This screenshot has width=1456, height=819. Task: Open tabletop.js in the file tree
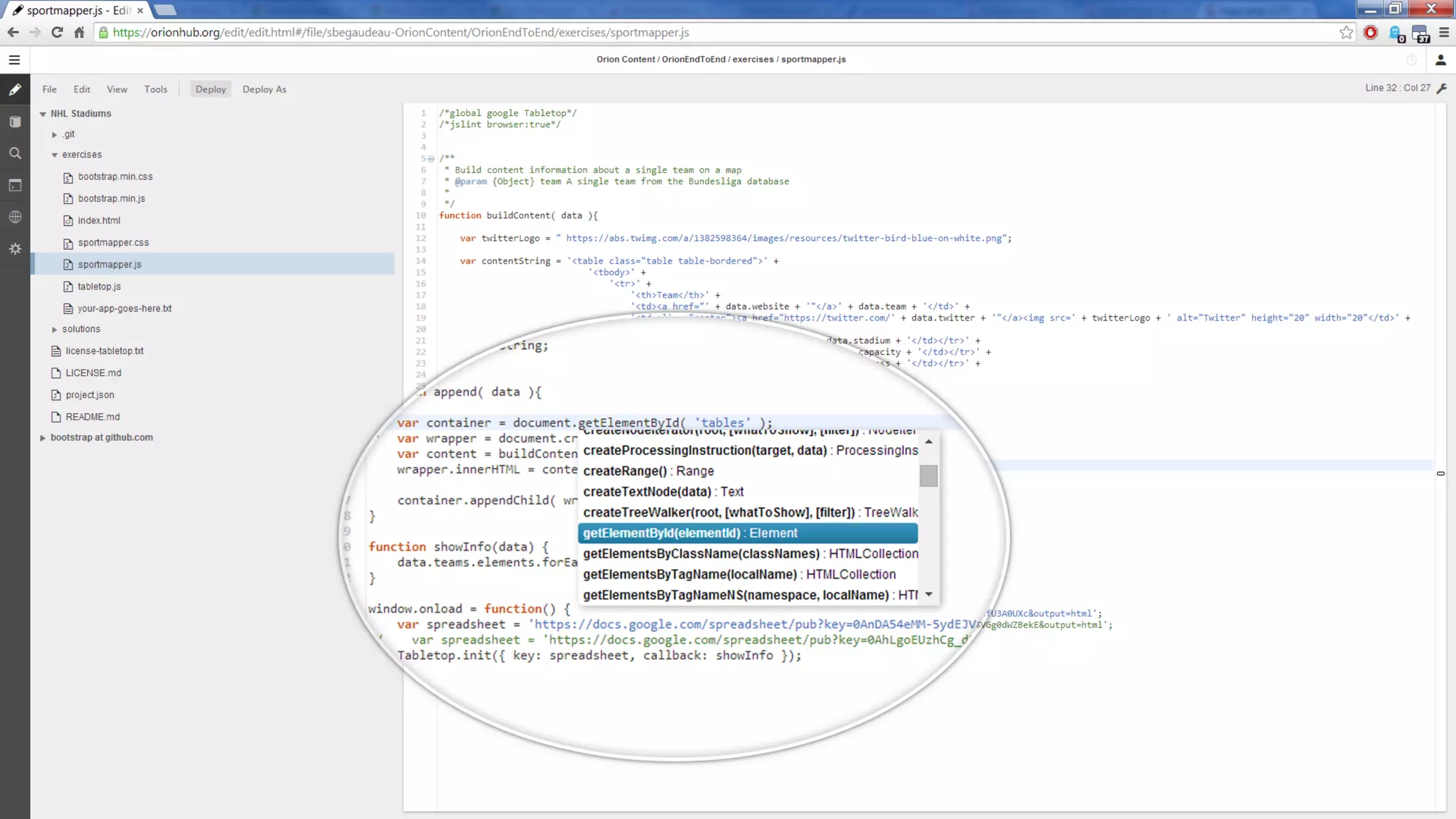tap(99, 287)
